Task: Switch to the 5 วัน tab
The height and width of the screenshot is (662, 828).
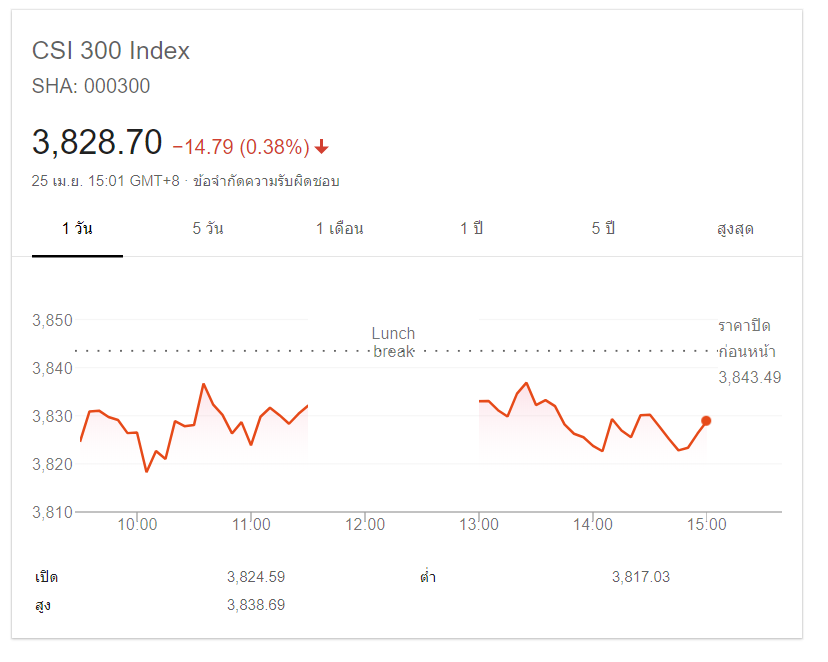Action: pos(208,229)
